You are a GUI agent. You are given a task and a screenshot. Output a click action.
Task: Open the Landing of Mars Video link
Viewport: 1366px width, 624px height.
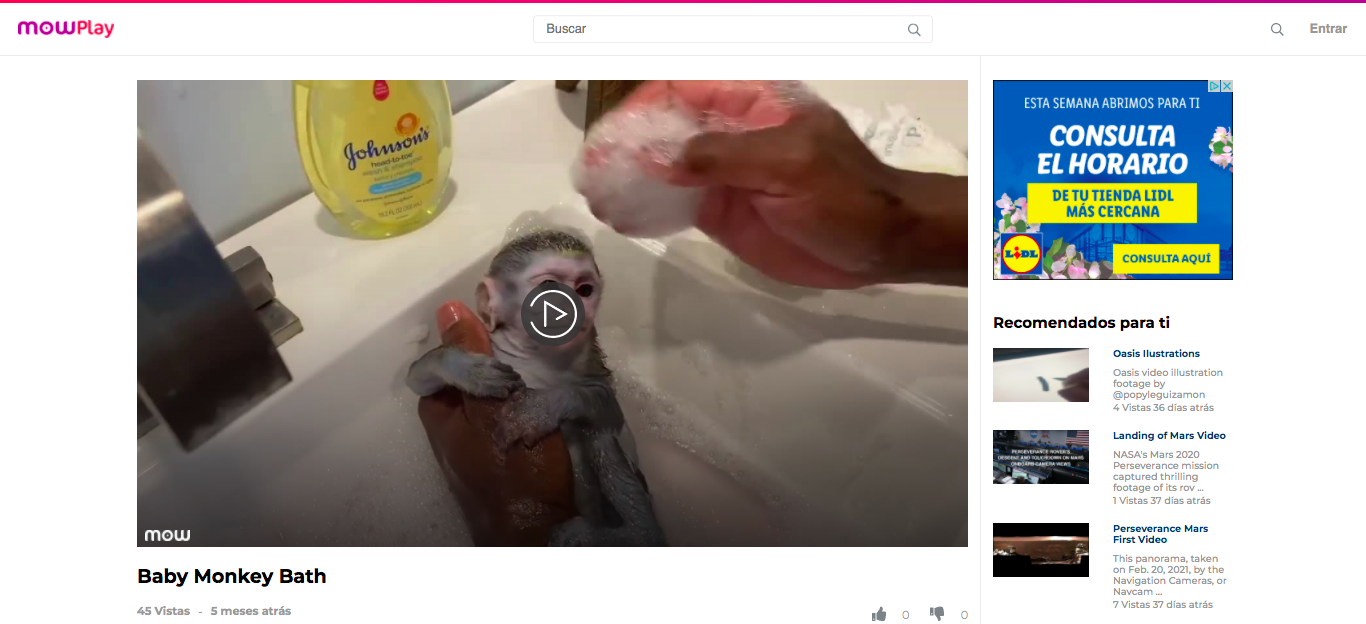tap(1169, 436)
